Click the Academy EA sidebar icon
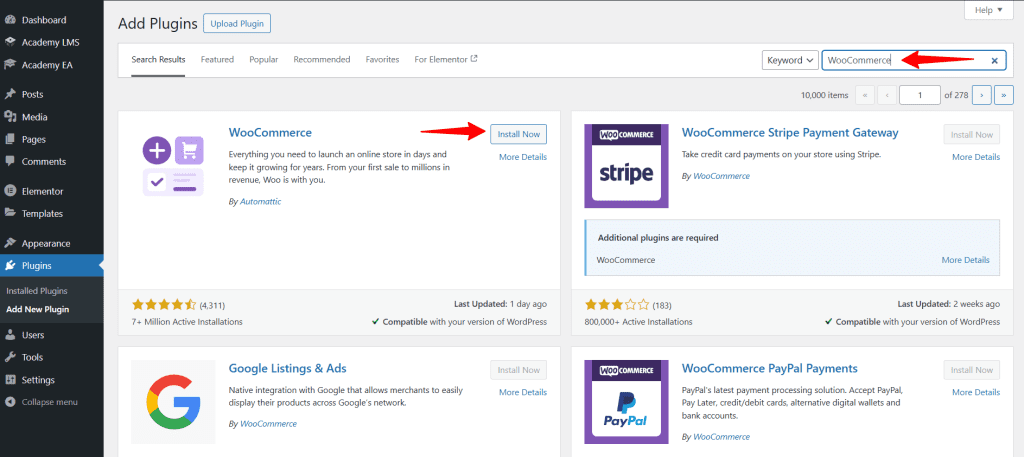This screenshot has width=1024, height=457. pos(10,65)
